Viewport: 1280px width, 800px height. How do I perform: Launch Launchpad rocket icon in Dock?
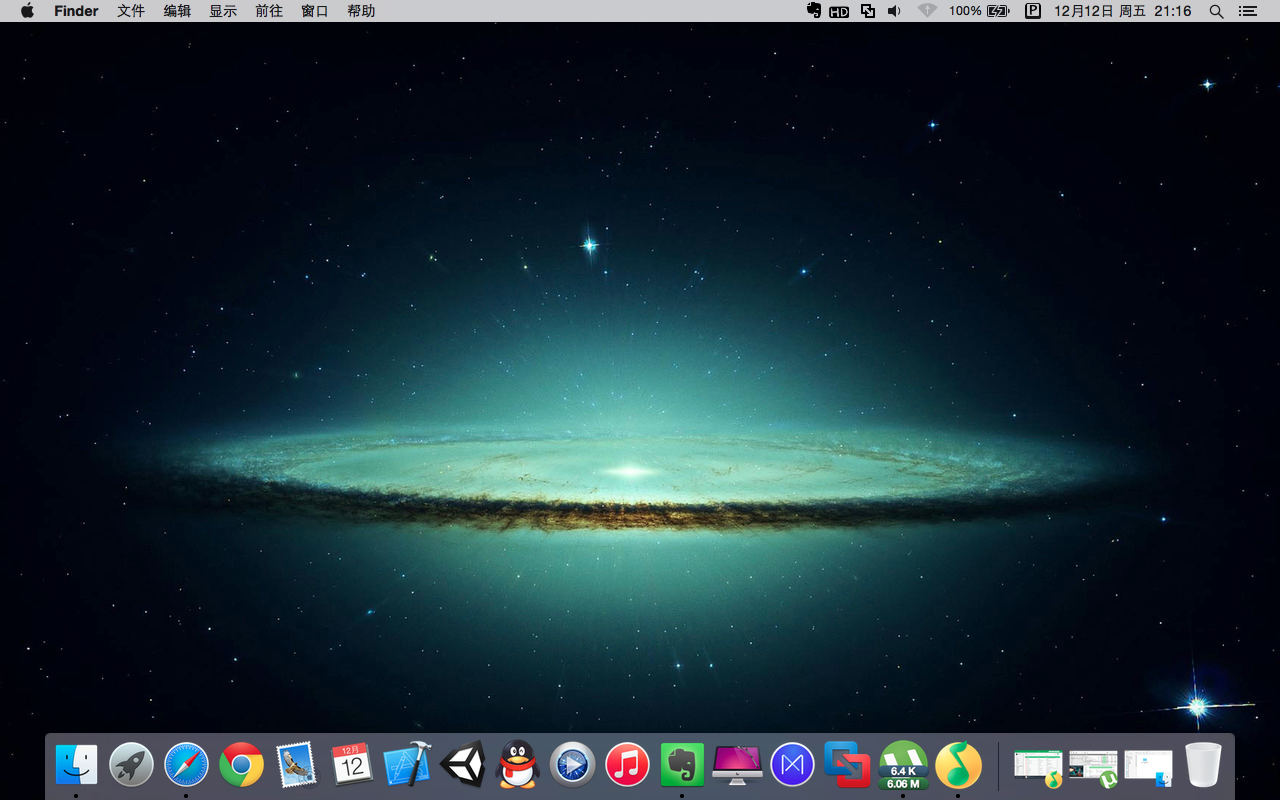pyautogui.click(x=131, y=765)
